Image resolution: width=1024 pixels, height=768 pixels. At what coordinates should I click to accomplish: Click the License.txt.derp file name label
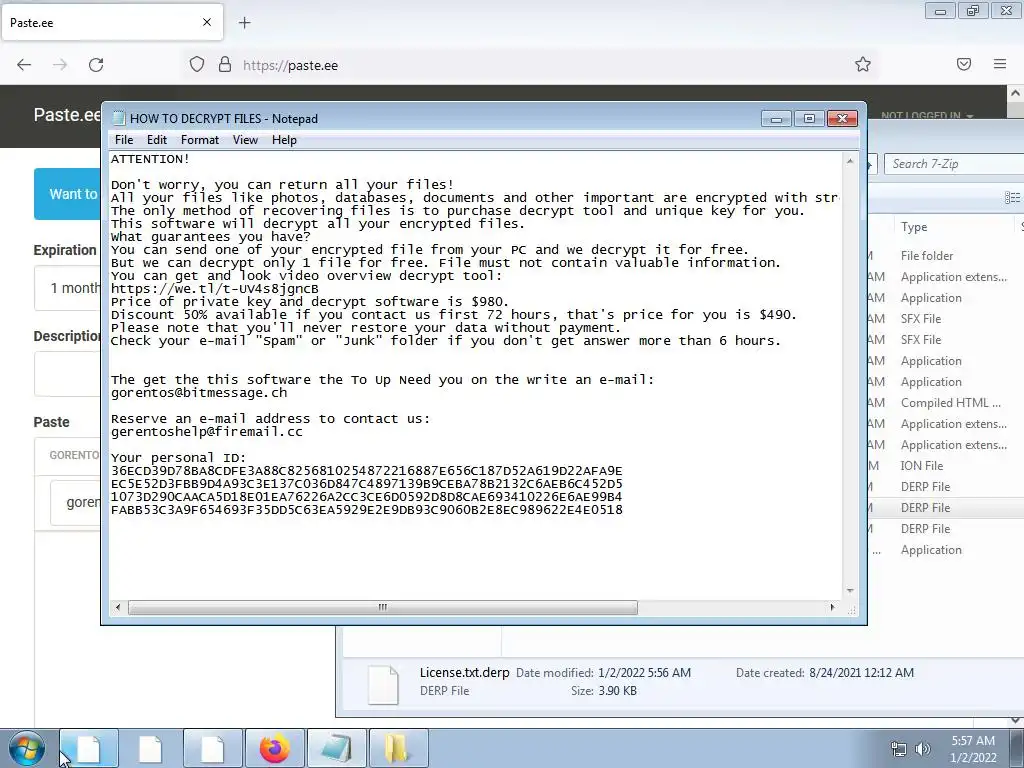point(464,673)
